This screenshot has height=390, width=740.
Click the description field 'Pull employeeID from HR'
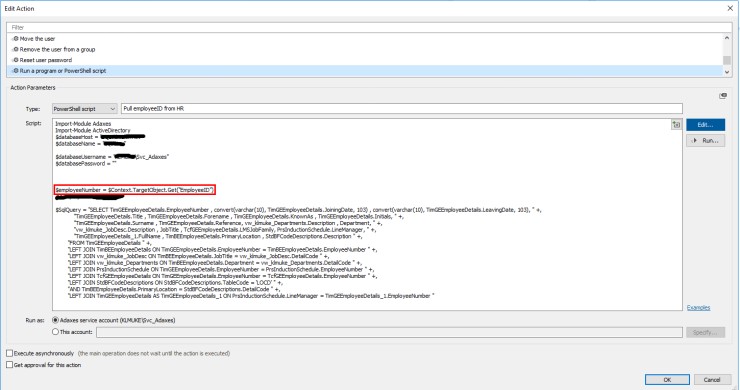(x=402, y=109)
